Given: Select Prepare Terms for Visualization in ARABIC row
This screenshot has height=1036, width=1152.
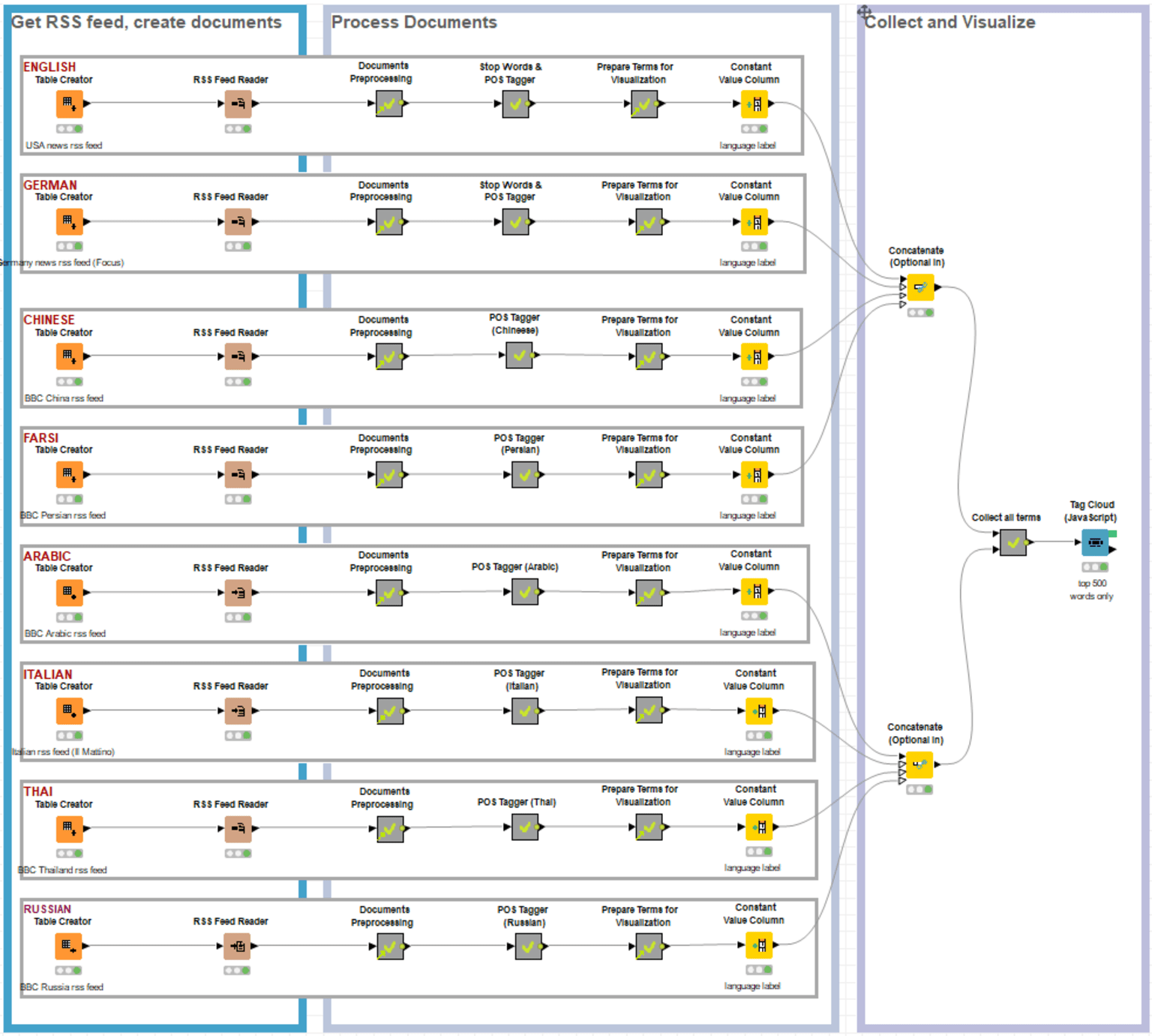Looking at the screenshot, I should click(x=649, y=593).
